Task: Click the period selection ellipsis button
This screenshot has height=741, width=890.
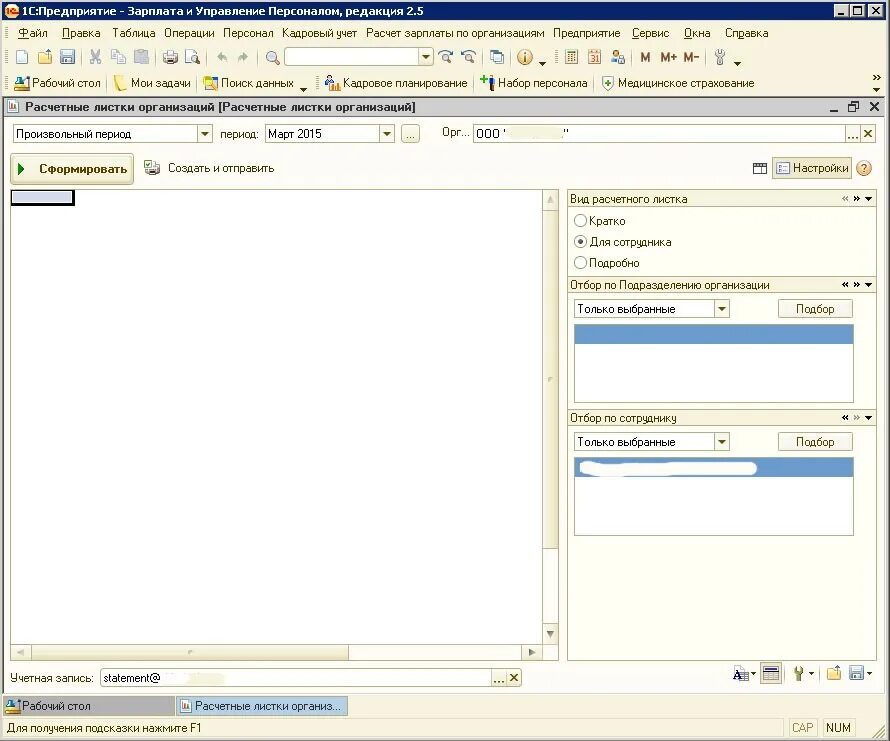Action: (410, 134)
